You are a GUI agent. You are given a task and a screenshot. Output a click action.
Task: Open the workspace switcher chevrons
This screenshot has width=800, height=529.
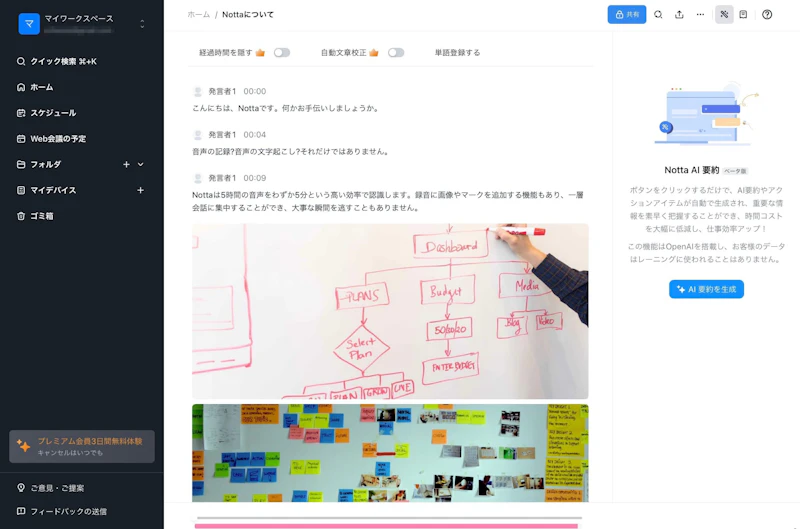142,24
